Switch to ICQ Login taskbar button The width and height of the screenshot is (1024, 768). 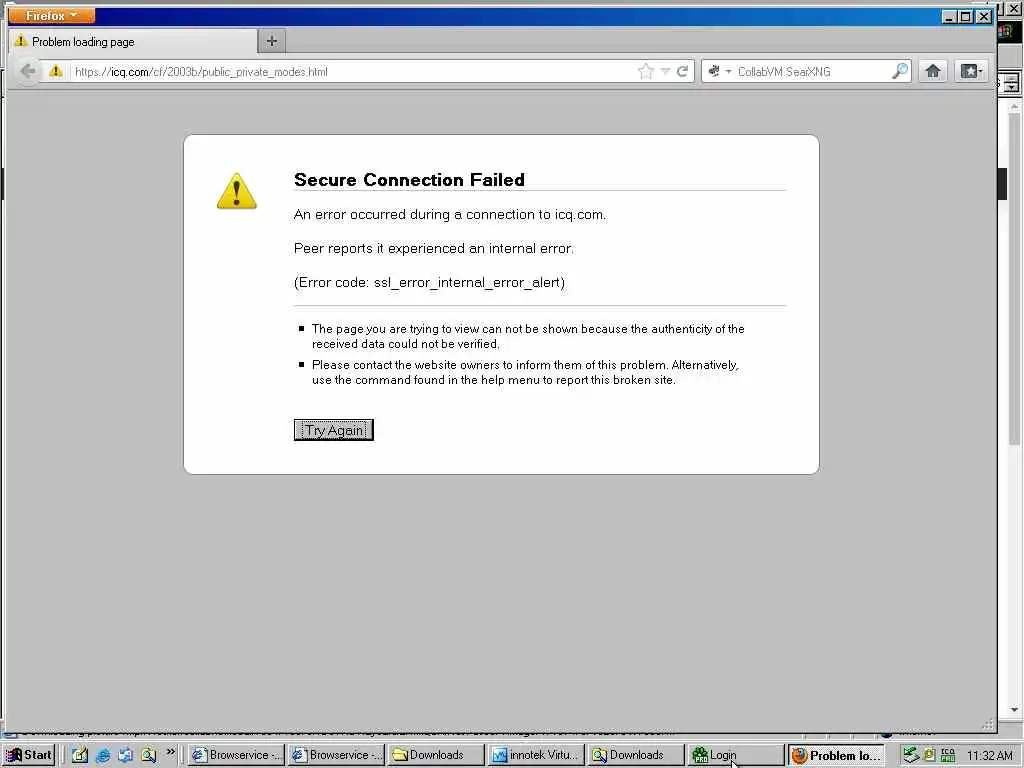point(737,755)
